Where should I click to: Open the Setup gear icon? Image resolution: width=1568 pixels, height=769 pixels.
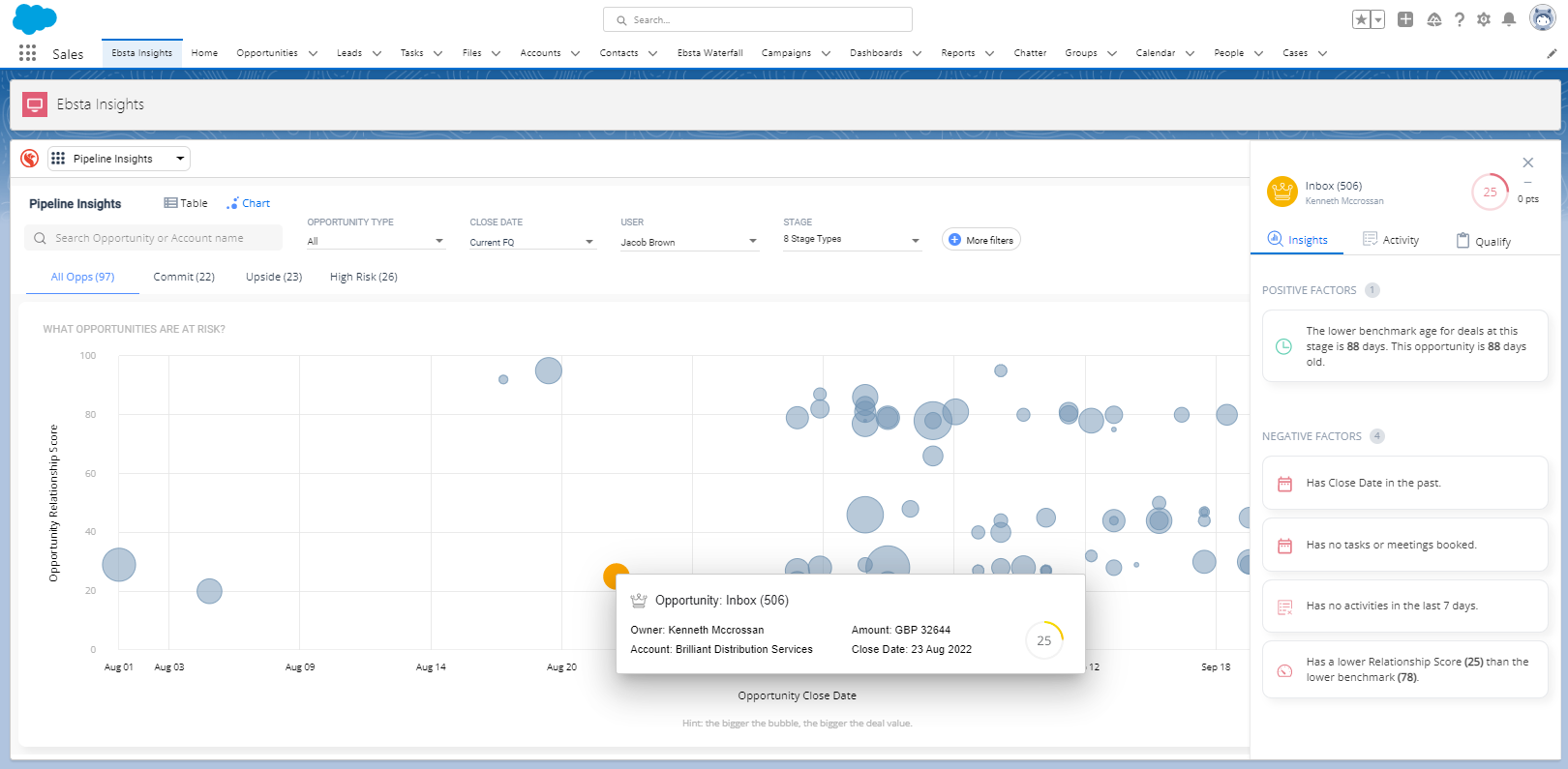point(1484,19)
